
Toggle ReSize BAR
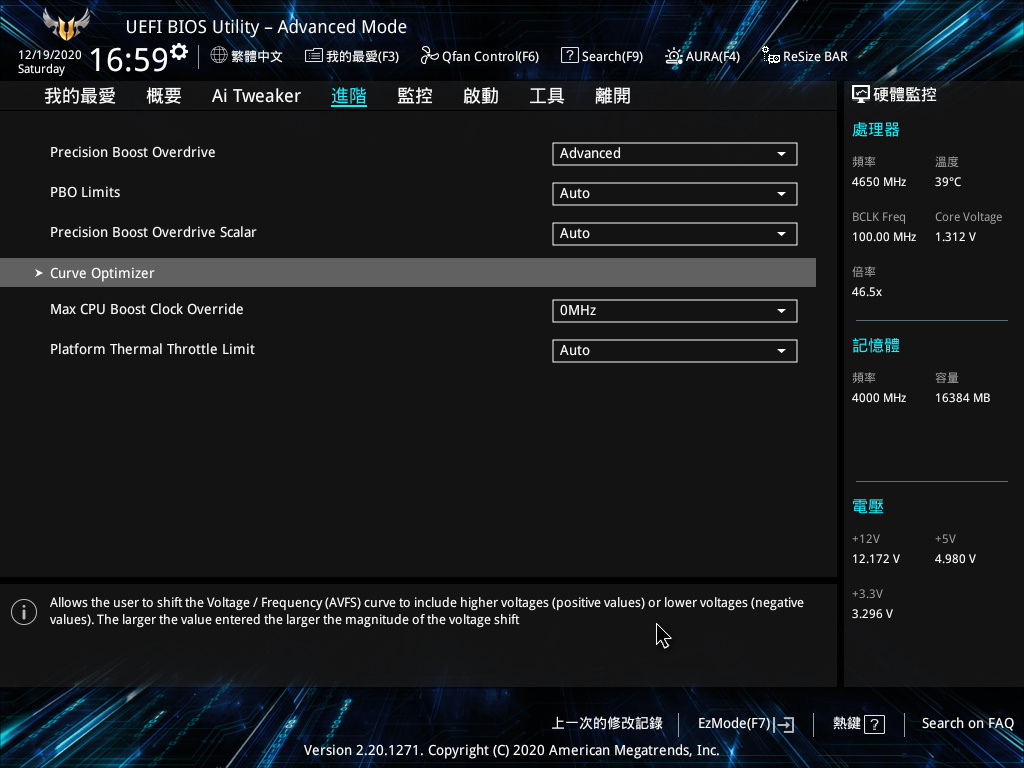805,56
